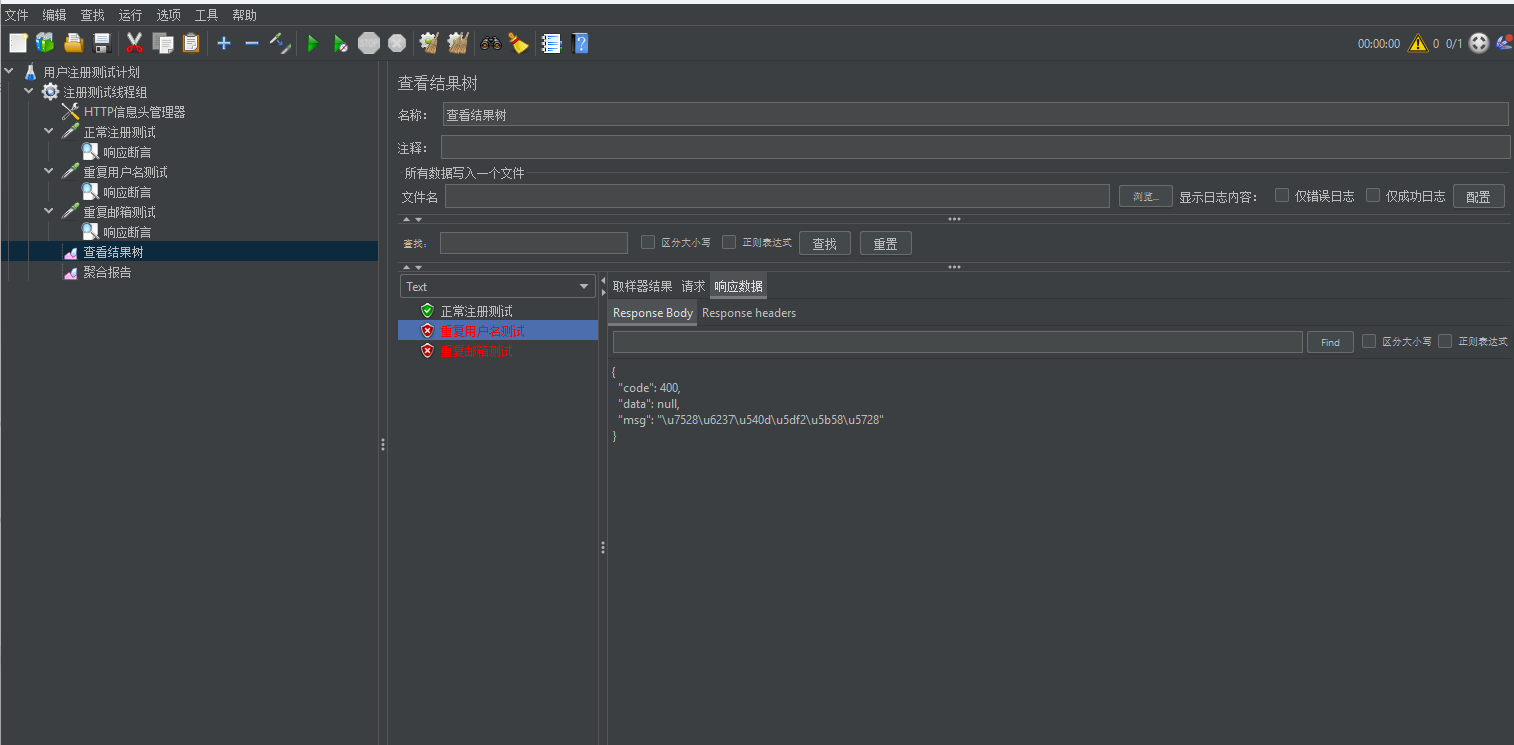Open the 工具 menu

pyautogui.click(x=206, y=14)
